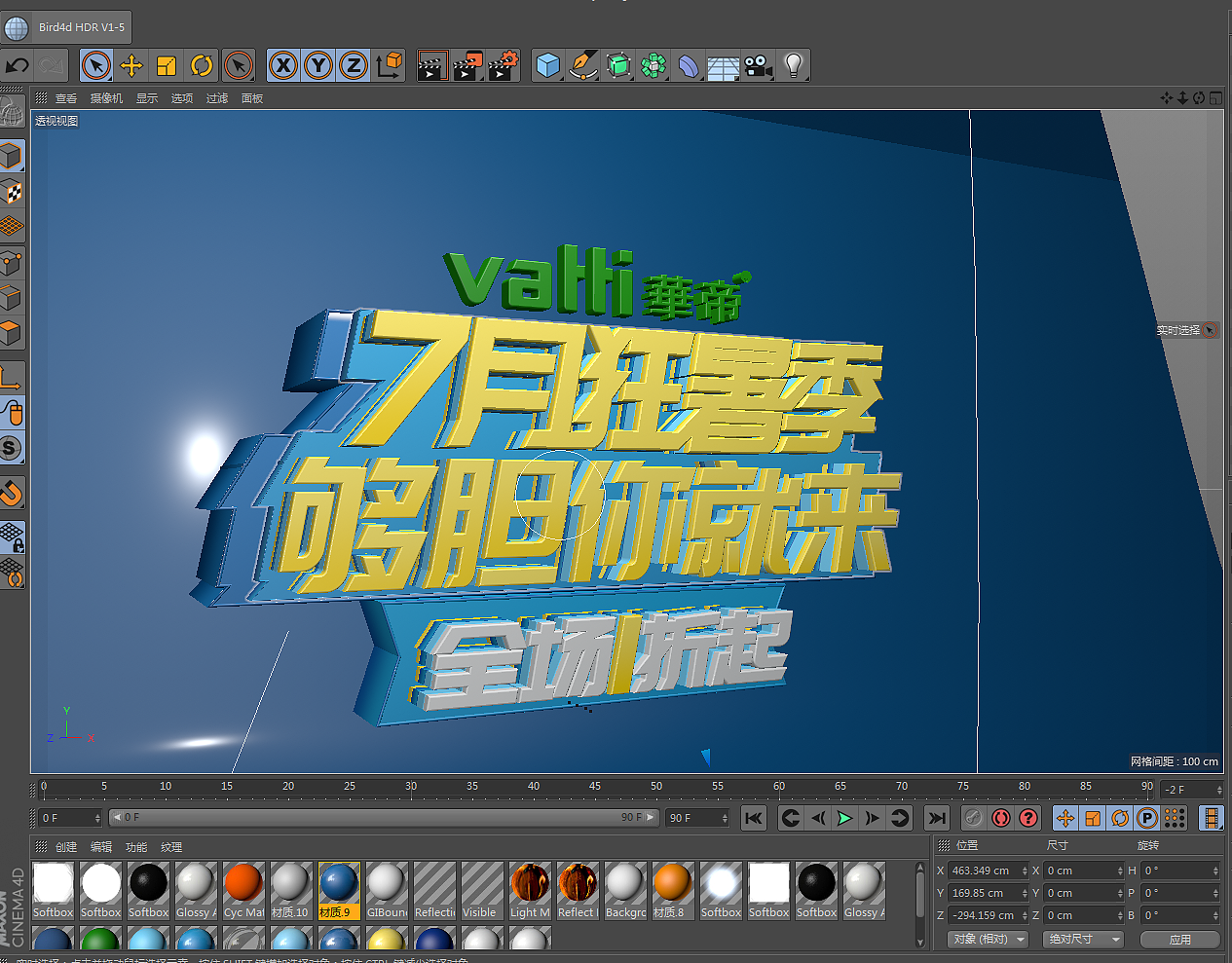Click the Bird4d HDR V1-5 tab
Image resolution: width=1232 pixels, height=963 pixels.
[66, 27]
